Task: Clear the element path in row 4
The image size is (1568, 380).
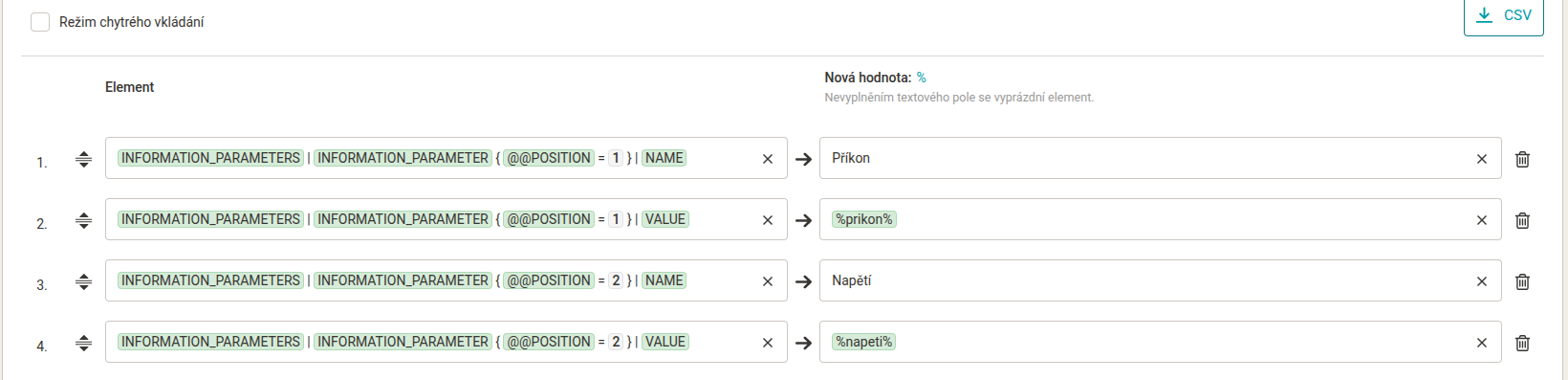Action: 768,343
